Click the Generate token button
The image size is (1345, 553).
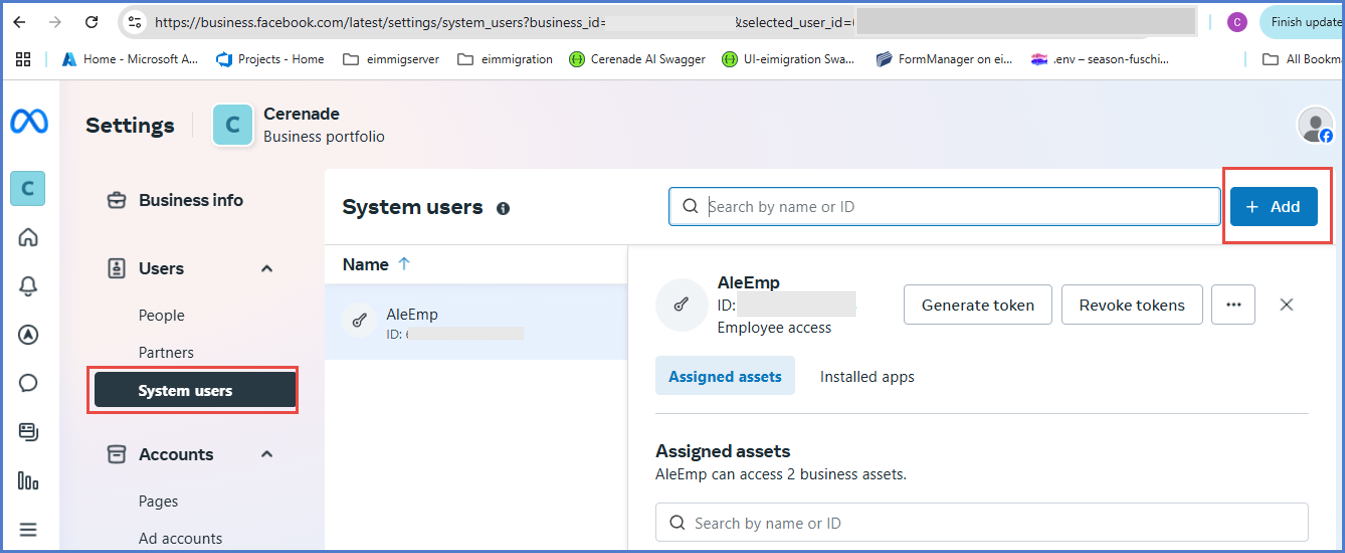977,305
